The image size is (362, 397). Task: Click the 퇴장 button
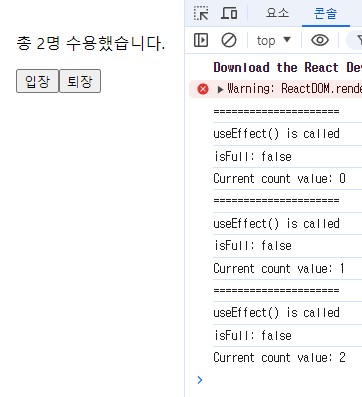point(80,81)
